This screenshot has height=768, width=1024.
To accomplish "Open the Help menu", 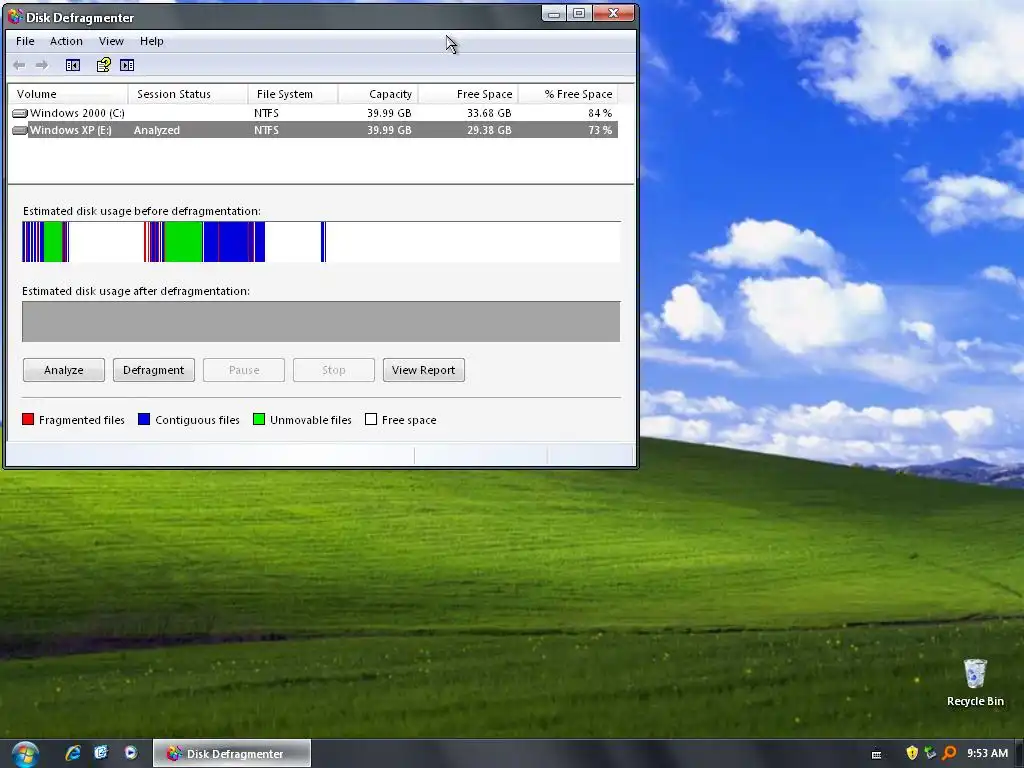I will coord(152,41).
